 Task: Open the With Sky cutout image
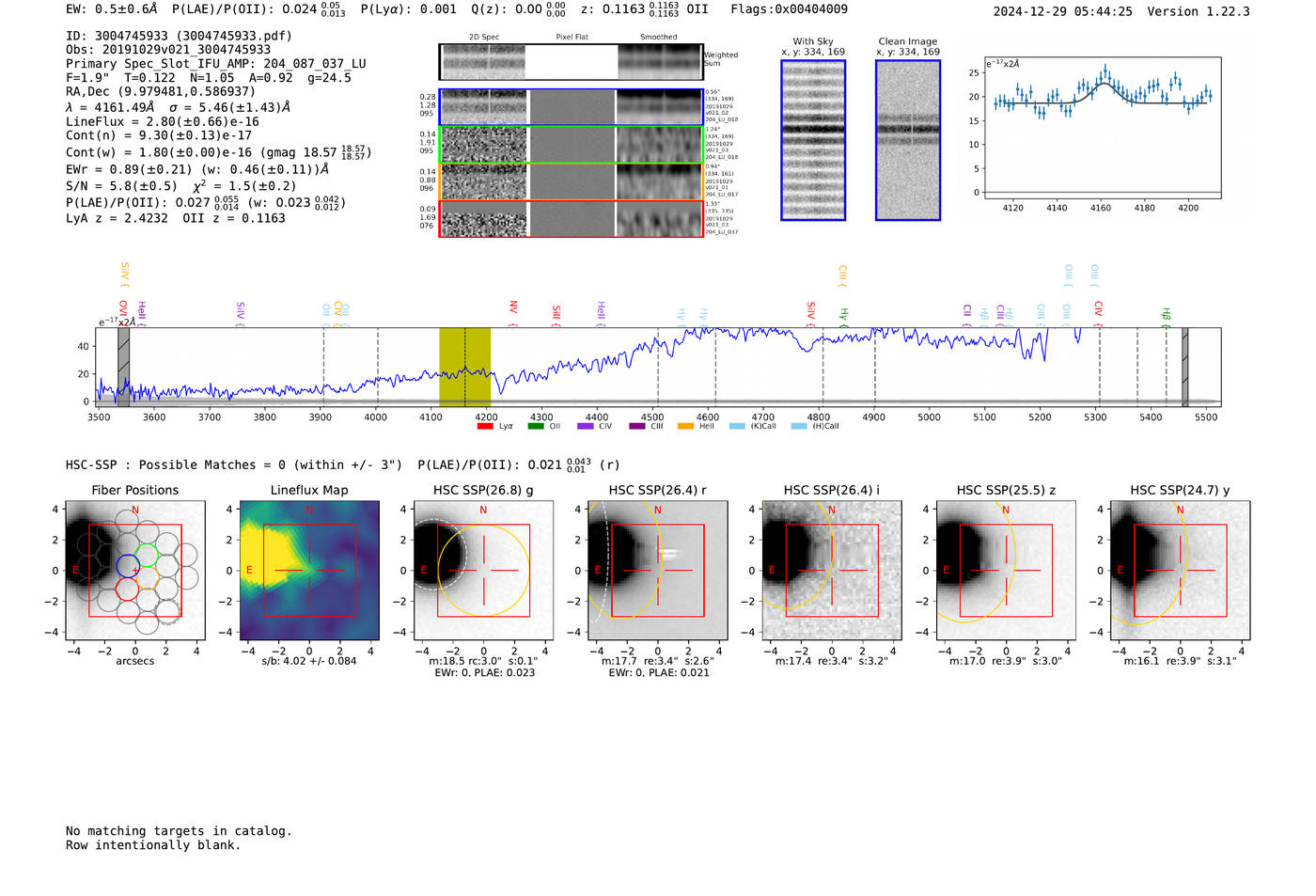pyautogui.click(x=813, y=140)
